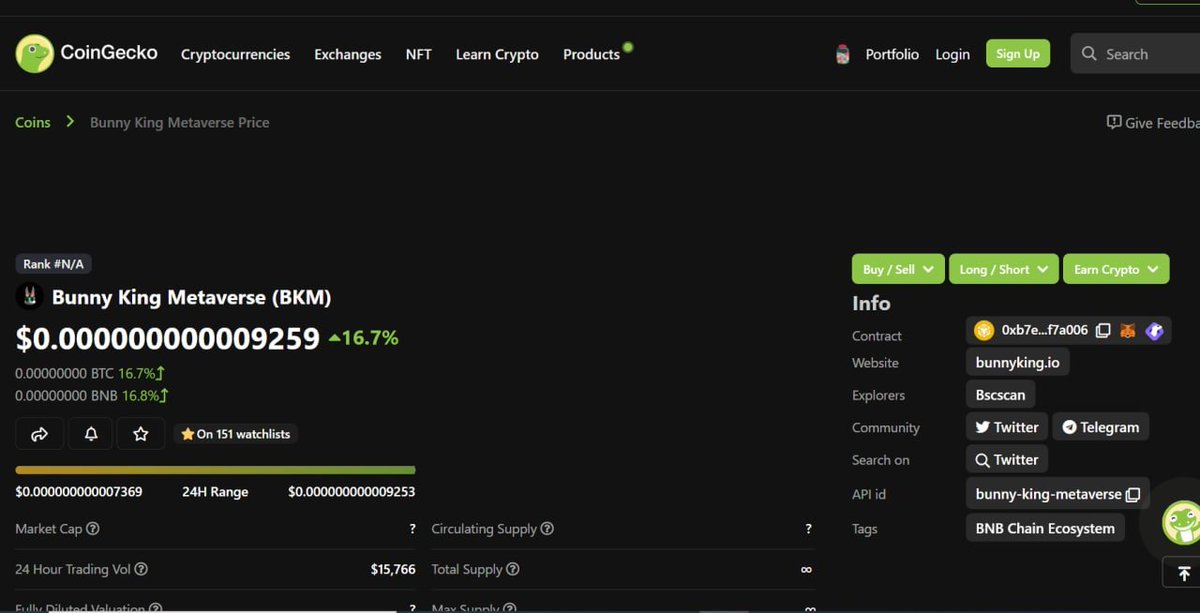1200x613 pixels.
Task: Open Total Supply help info icon
Action: coord(513,569)
